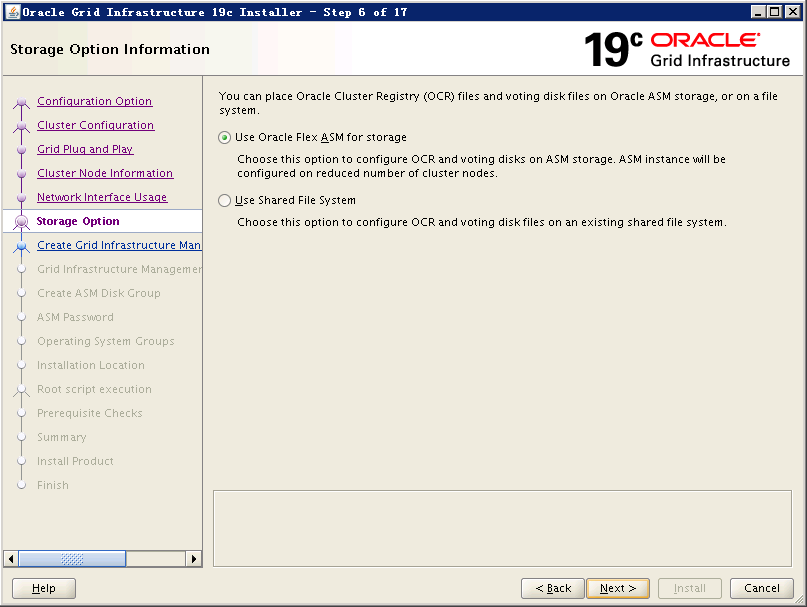The height and width of the screenshot is (607, 807).
Task: Click the Grid Plug and Play step bullet
Action: 21,150
